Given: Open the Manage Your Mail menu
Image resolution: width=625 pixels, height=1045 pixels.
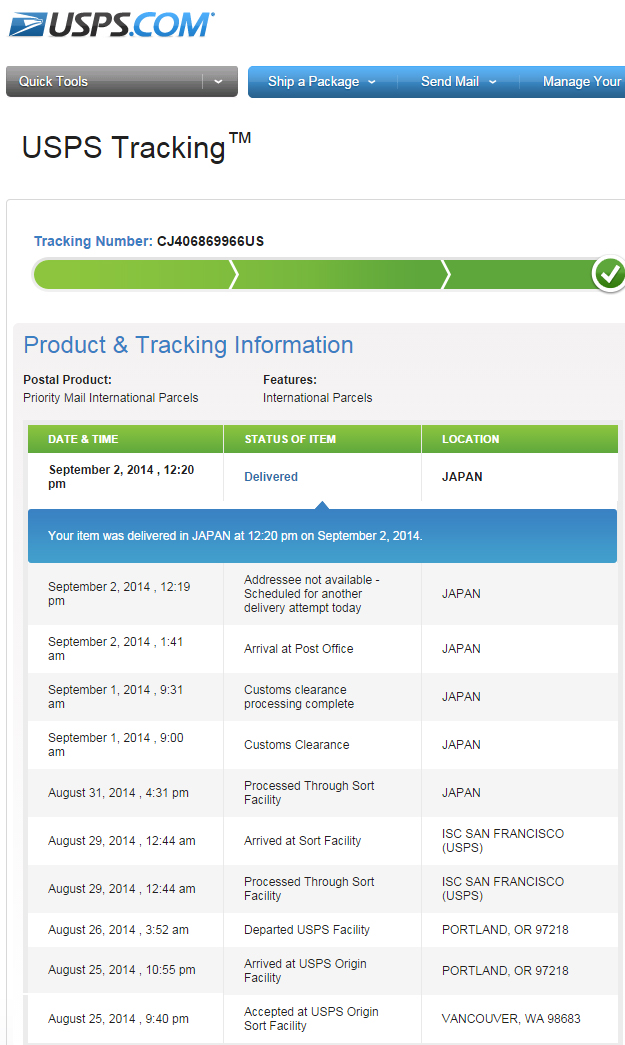Looking at the screenshot, I should 581,81.
